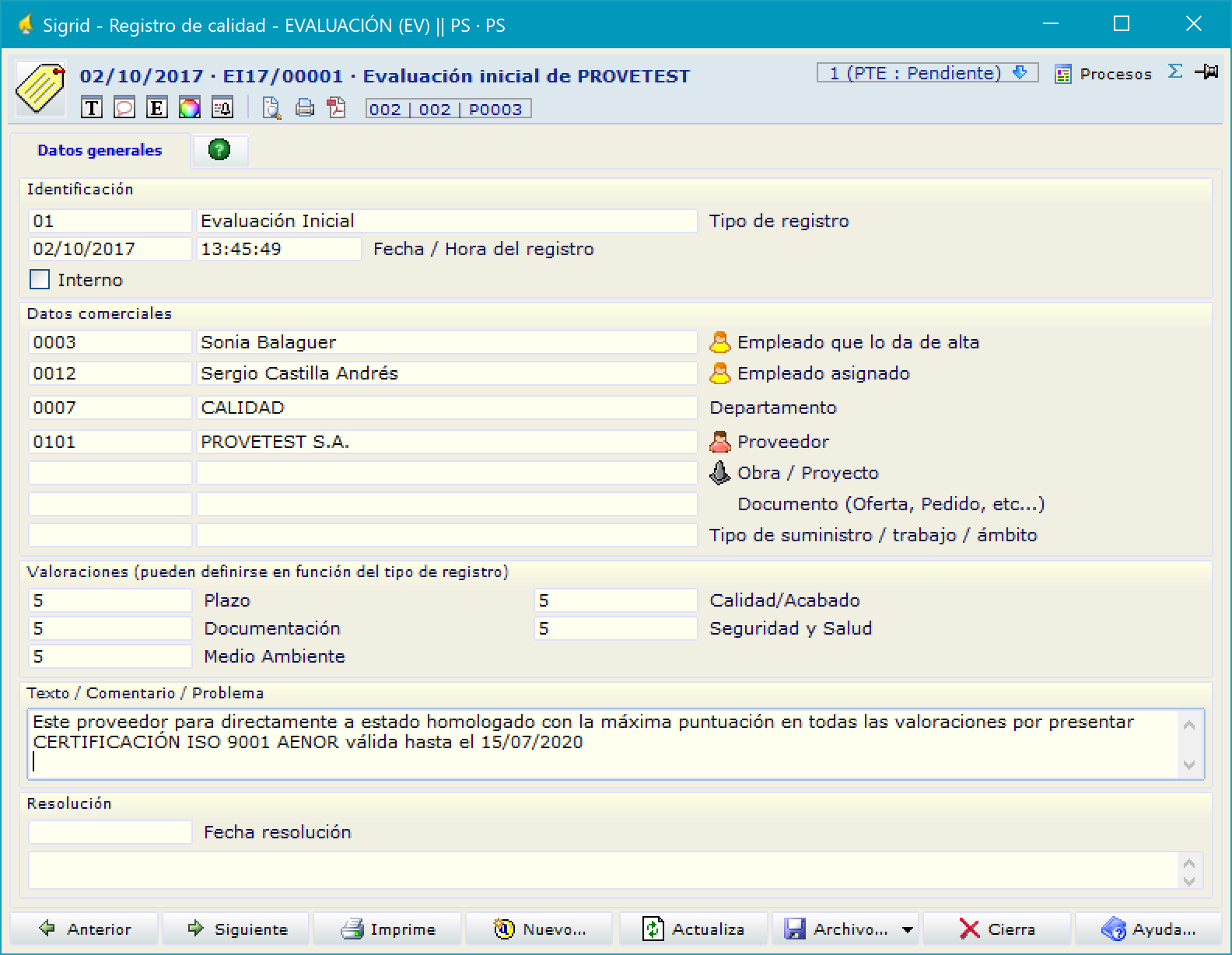Select the Datos generales tab
The image size is (1232, 955).
pos(100,150)
